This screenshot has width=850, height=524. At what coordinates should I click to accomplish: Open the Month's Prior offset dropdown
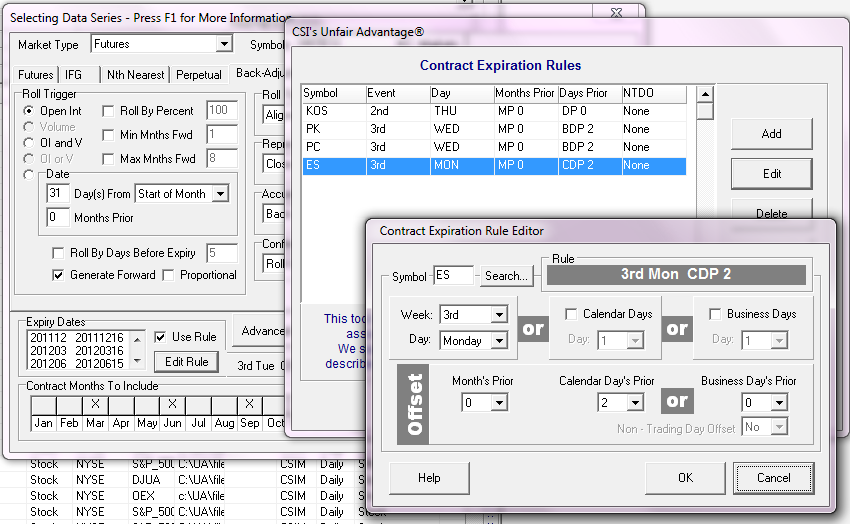(x=499, y=403)
